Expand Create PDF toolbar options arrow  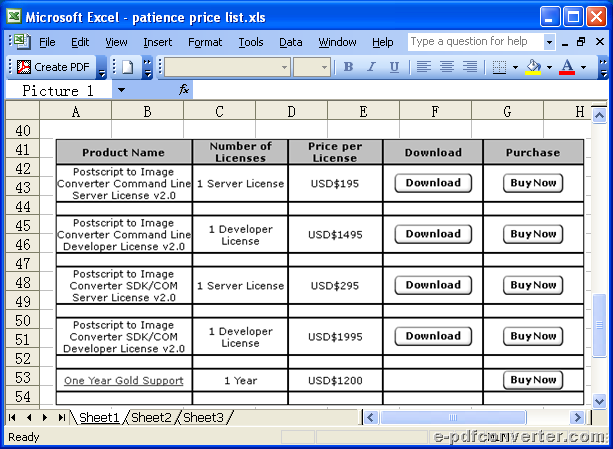pos(102,68)
